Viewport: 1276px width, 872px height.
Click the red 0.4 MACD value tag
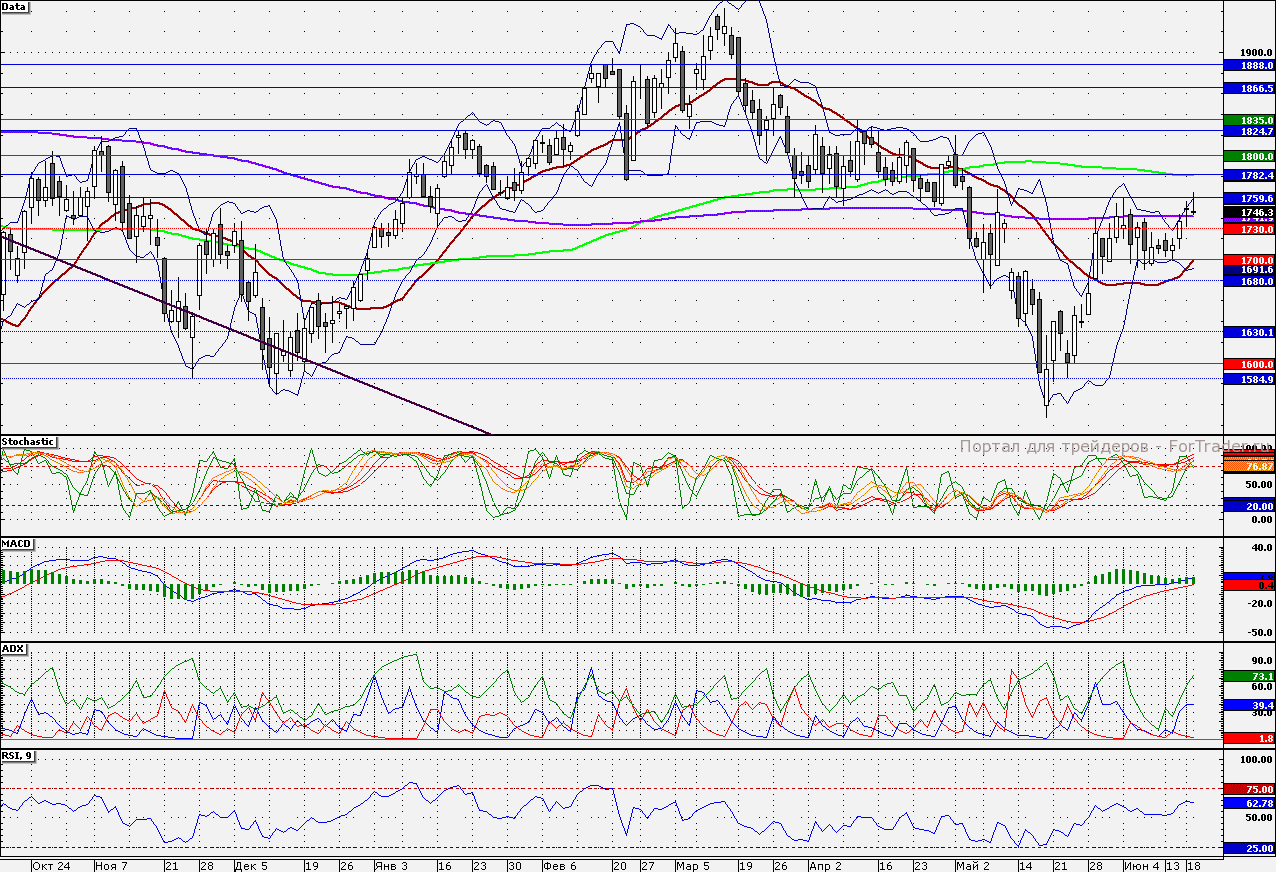(1250, 584)
